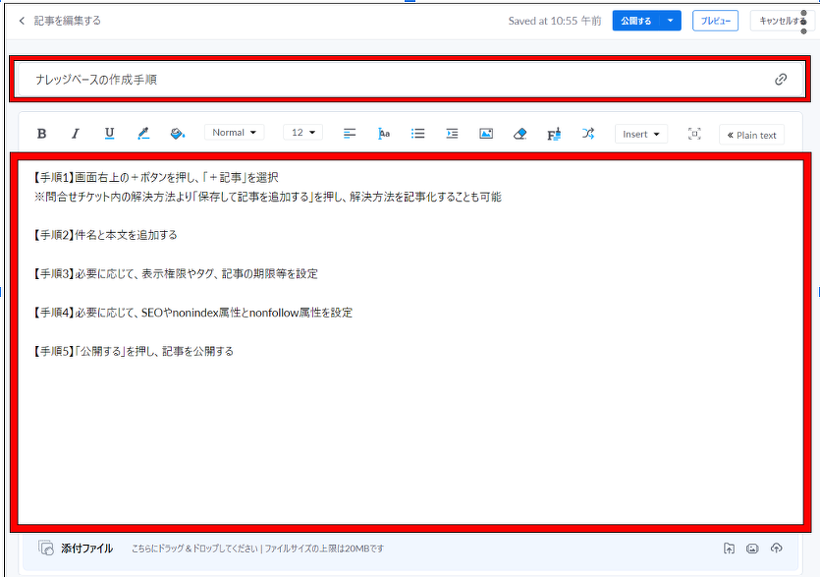Click the permalink chain icon in title field

(x=781, y=80)
